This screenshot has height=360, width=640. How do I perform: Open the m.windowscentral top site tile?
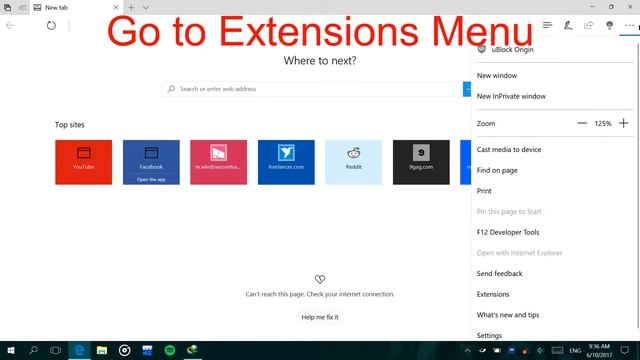coord(218,162)
